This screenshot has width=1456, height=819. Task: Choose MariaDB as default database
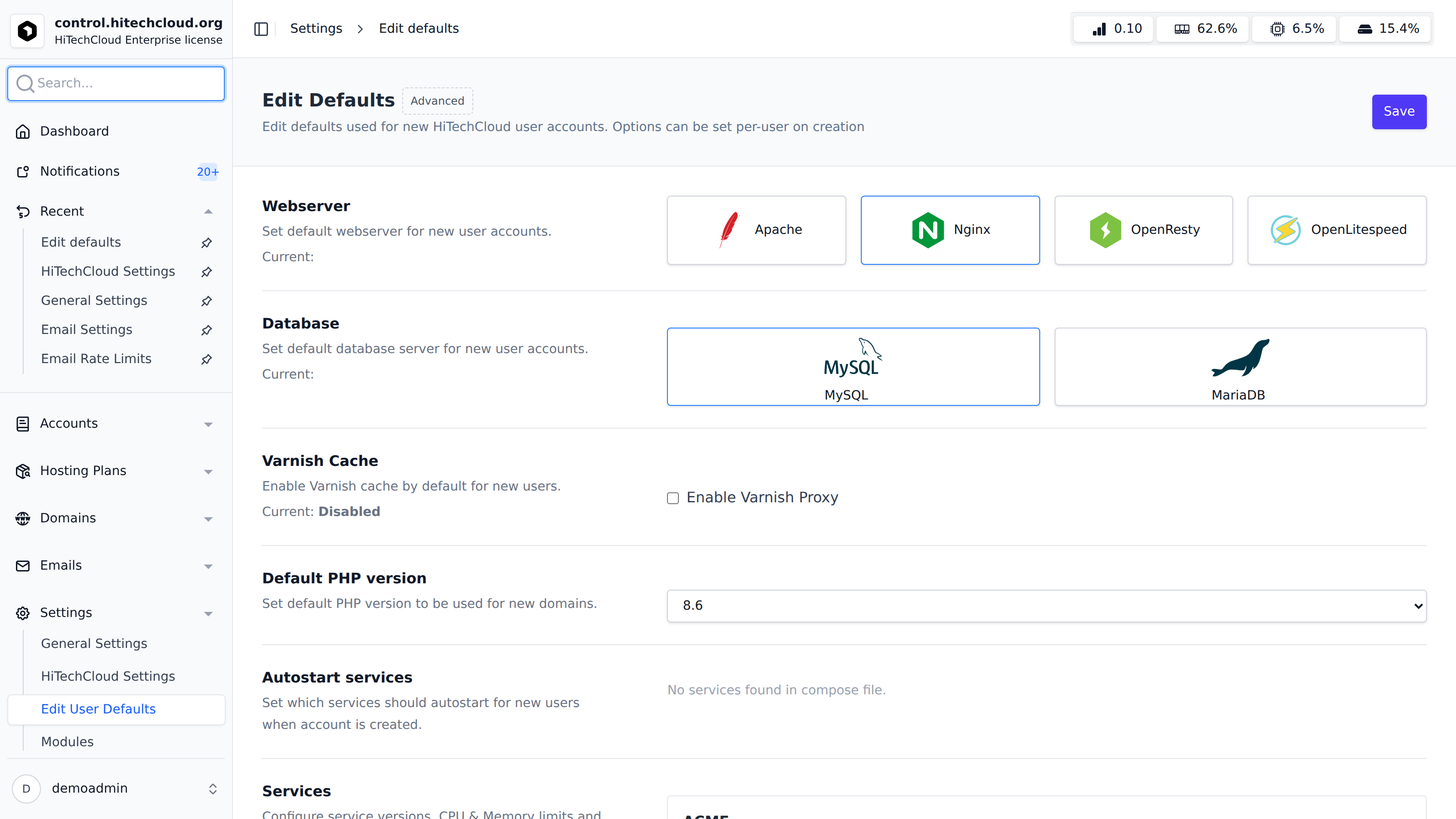pyautogui.click(x=1240, y=366)
